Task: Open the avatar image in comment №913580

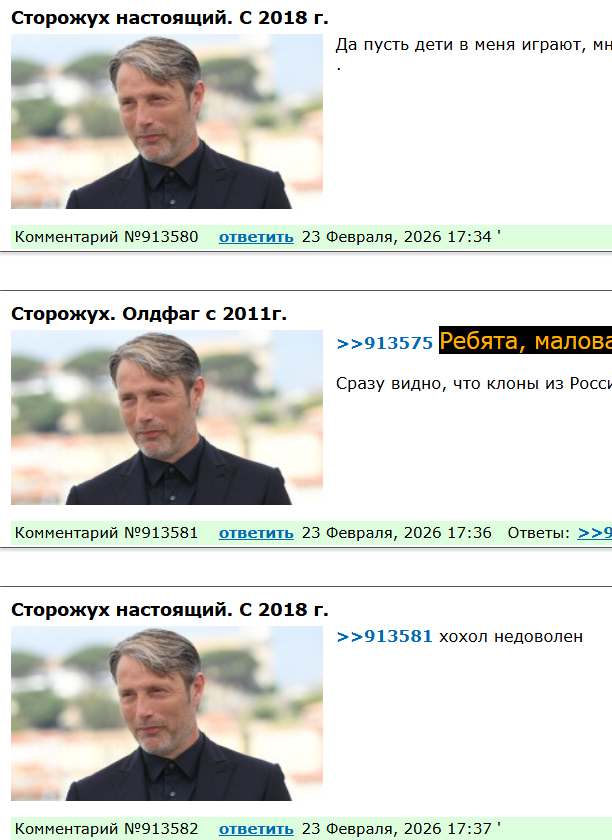Action: click(167, 122)
